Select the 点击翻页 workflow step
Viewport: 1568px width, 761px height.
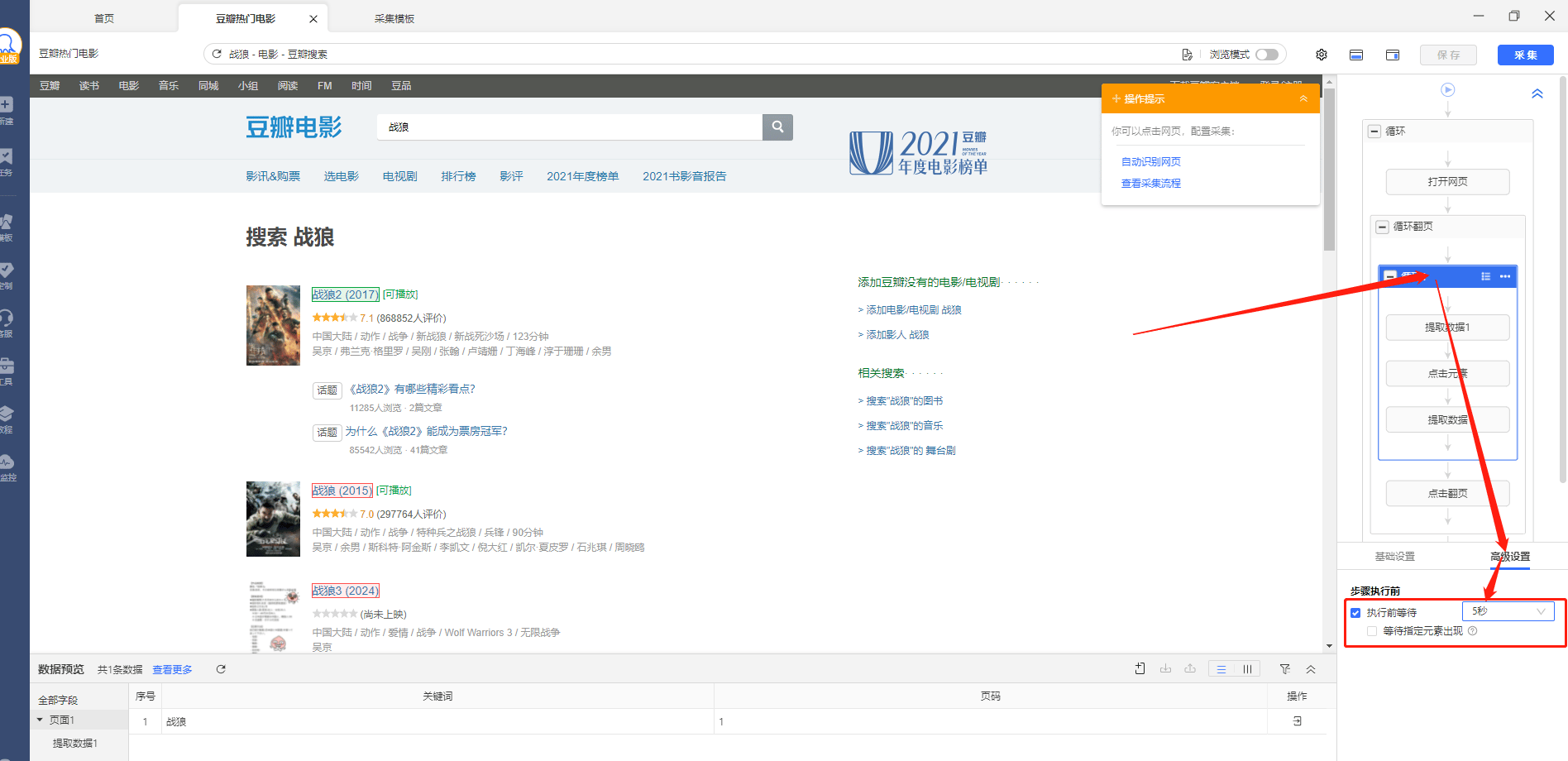[1447, 494]
